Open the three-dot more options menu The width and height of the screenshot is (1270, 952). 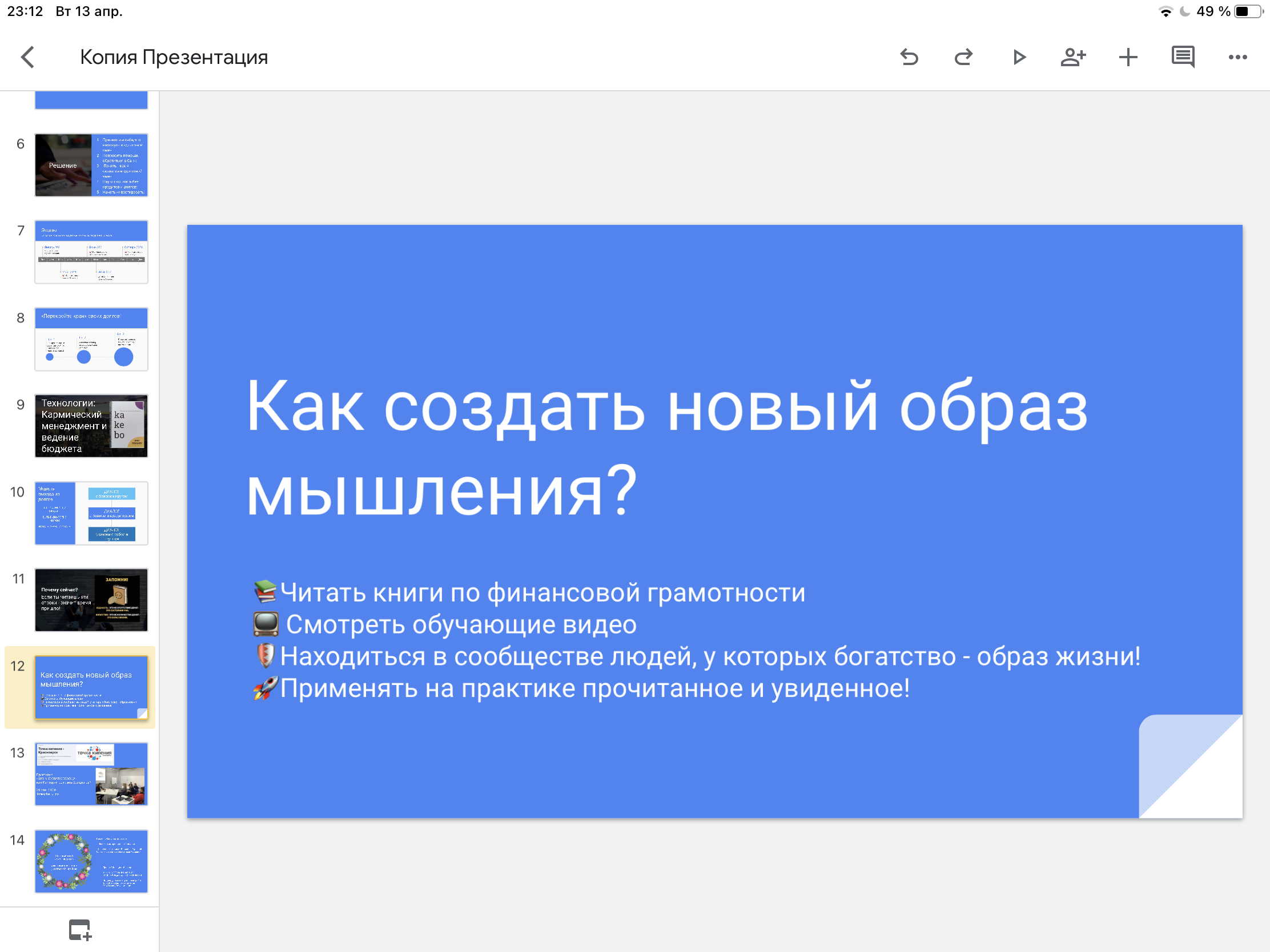pyautogui.click(x=1237, y=58)
